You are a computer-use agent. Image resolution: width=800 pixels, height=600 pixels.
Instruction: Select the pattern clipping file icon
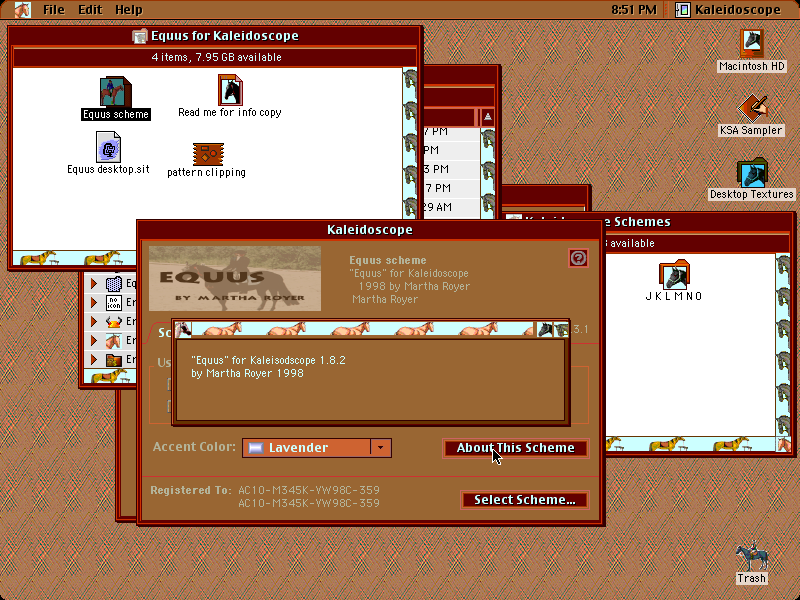click(x=208, y=154)
